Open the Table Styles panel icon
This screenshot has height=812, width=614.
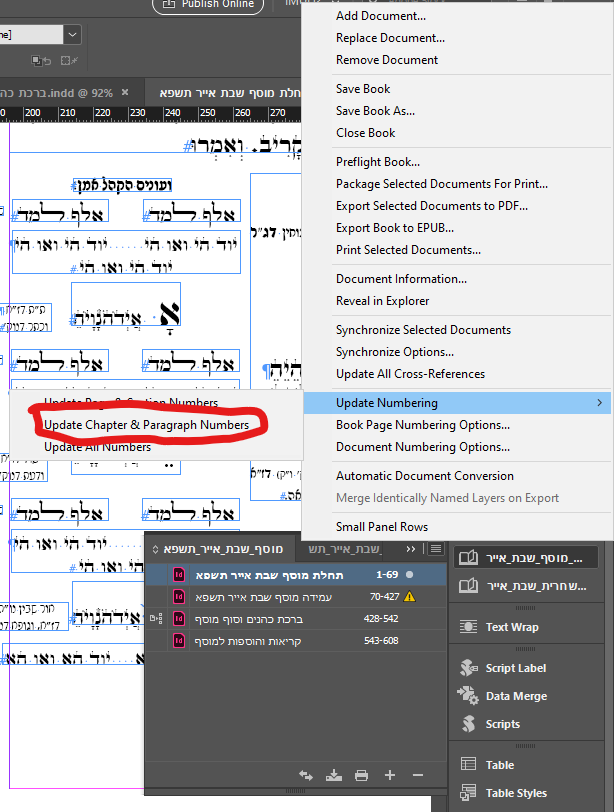coord(468,792)
